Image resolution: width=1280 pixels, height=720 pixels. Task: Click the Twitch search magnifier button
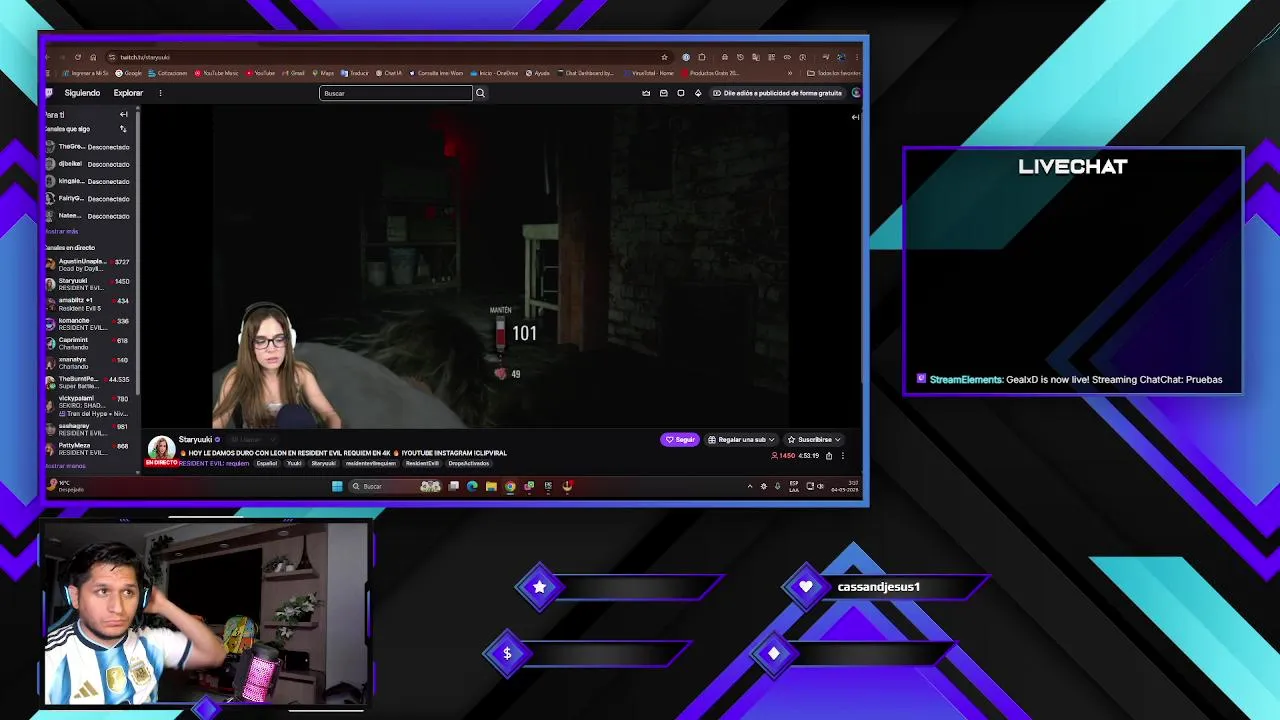[x=480, y=93]
